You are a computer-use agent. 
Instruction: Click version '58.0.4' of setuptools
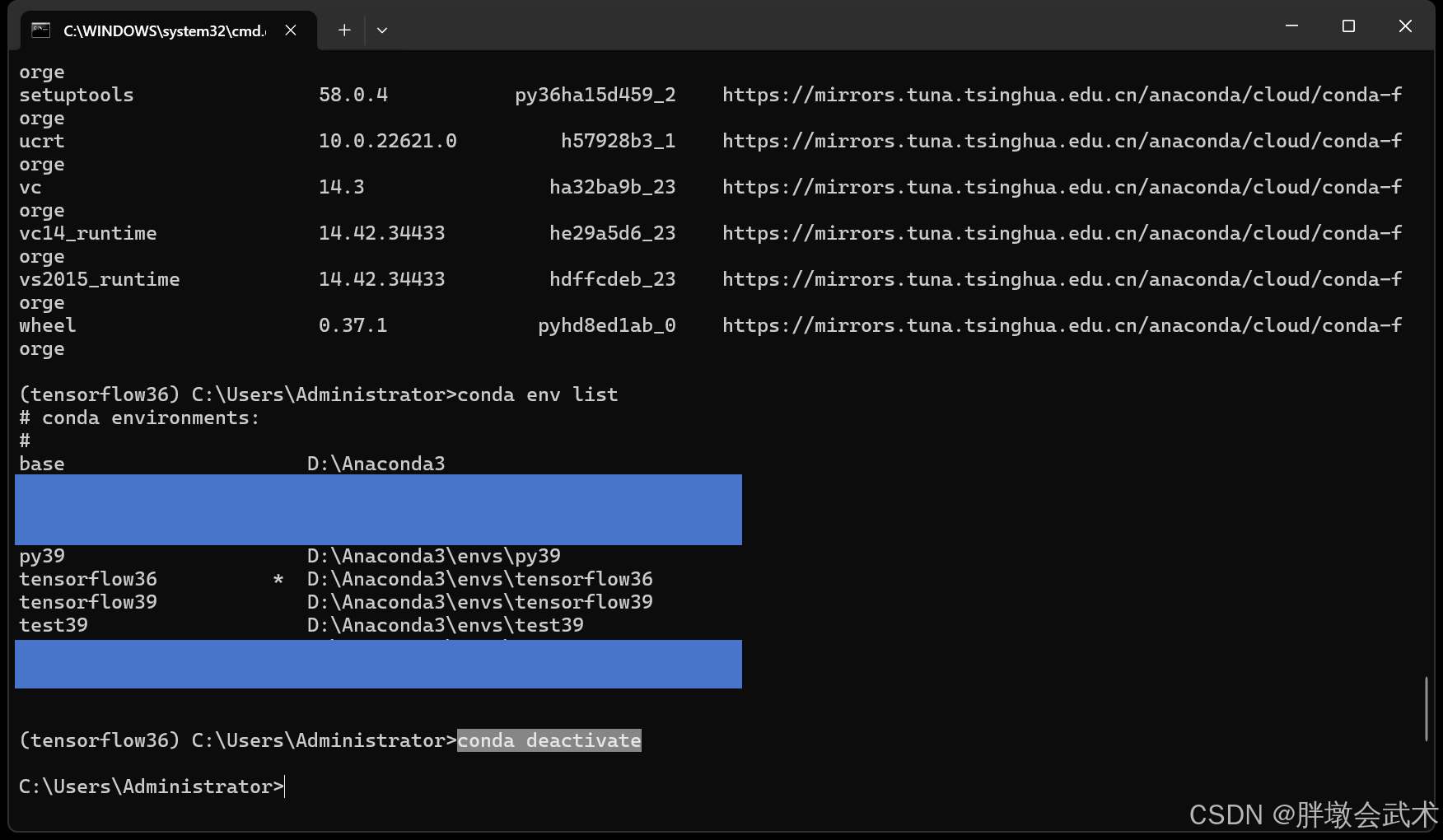pos(353,95)
